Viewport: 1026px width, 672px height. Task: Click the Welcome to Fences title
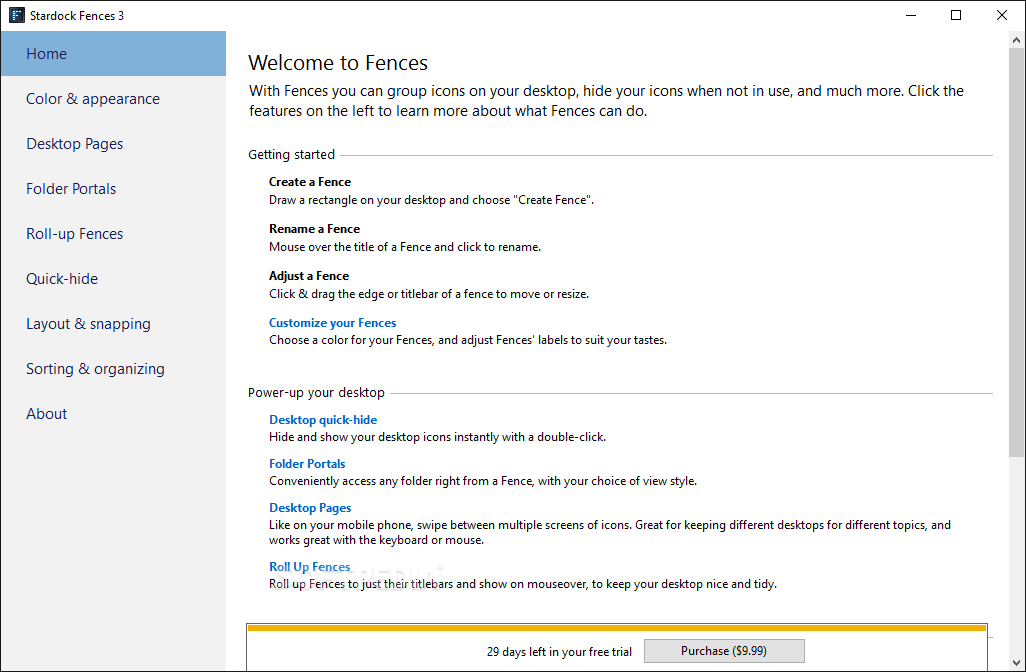[338, 63]
